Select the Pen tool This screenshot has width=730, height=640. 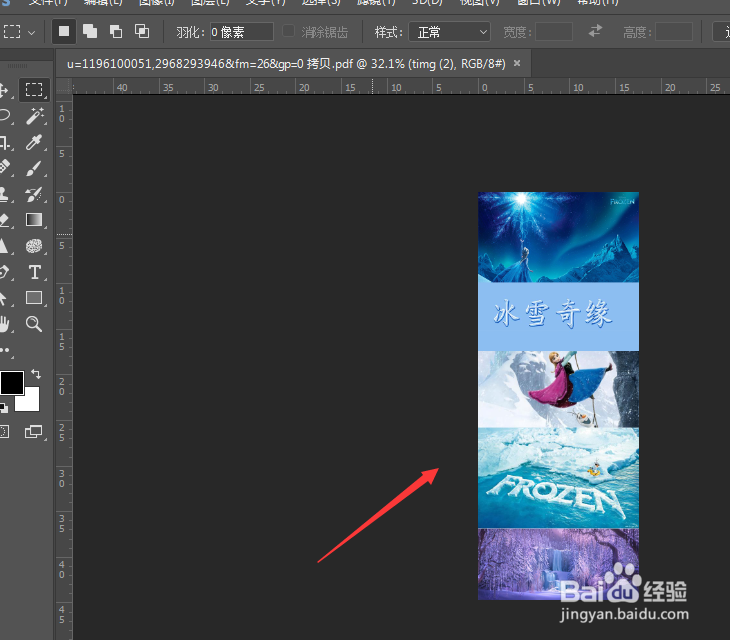(4, 272)
